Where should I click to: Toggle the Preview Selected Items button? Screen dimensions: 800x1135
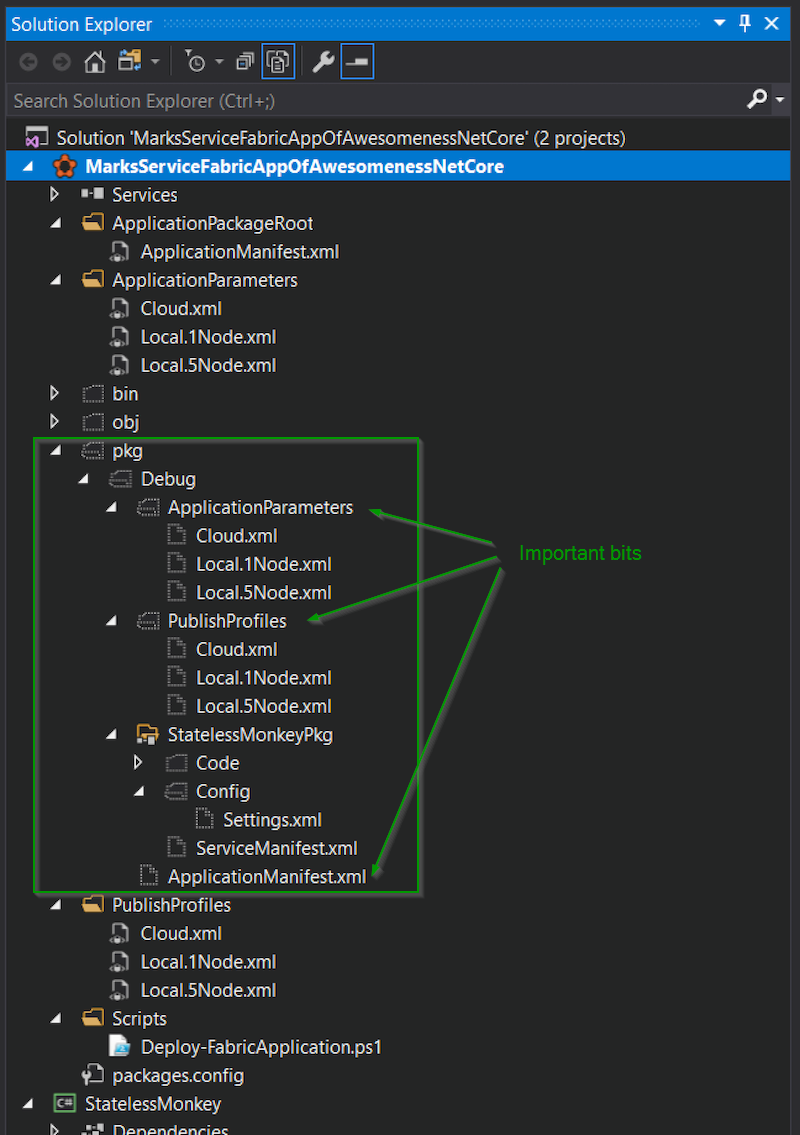click(357, 62)
